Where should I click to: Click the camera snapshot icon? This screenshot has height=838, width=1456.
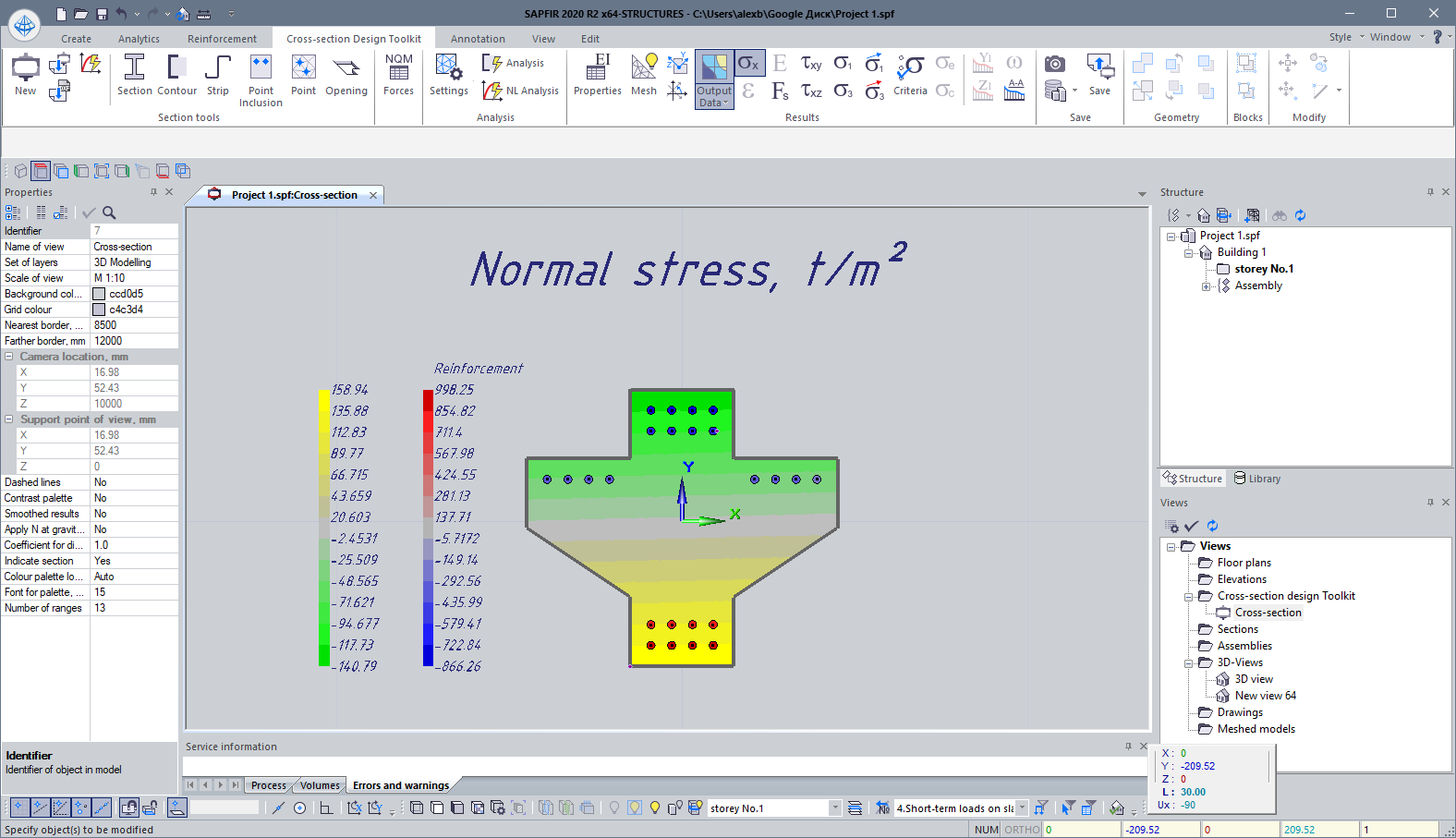1054,64
